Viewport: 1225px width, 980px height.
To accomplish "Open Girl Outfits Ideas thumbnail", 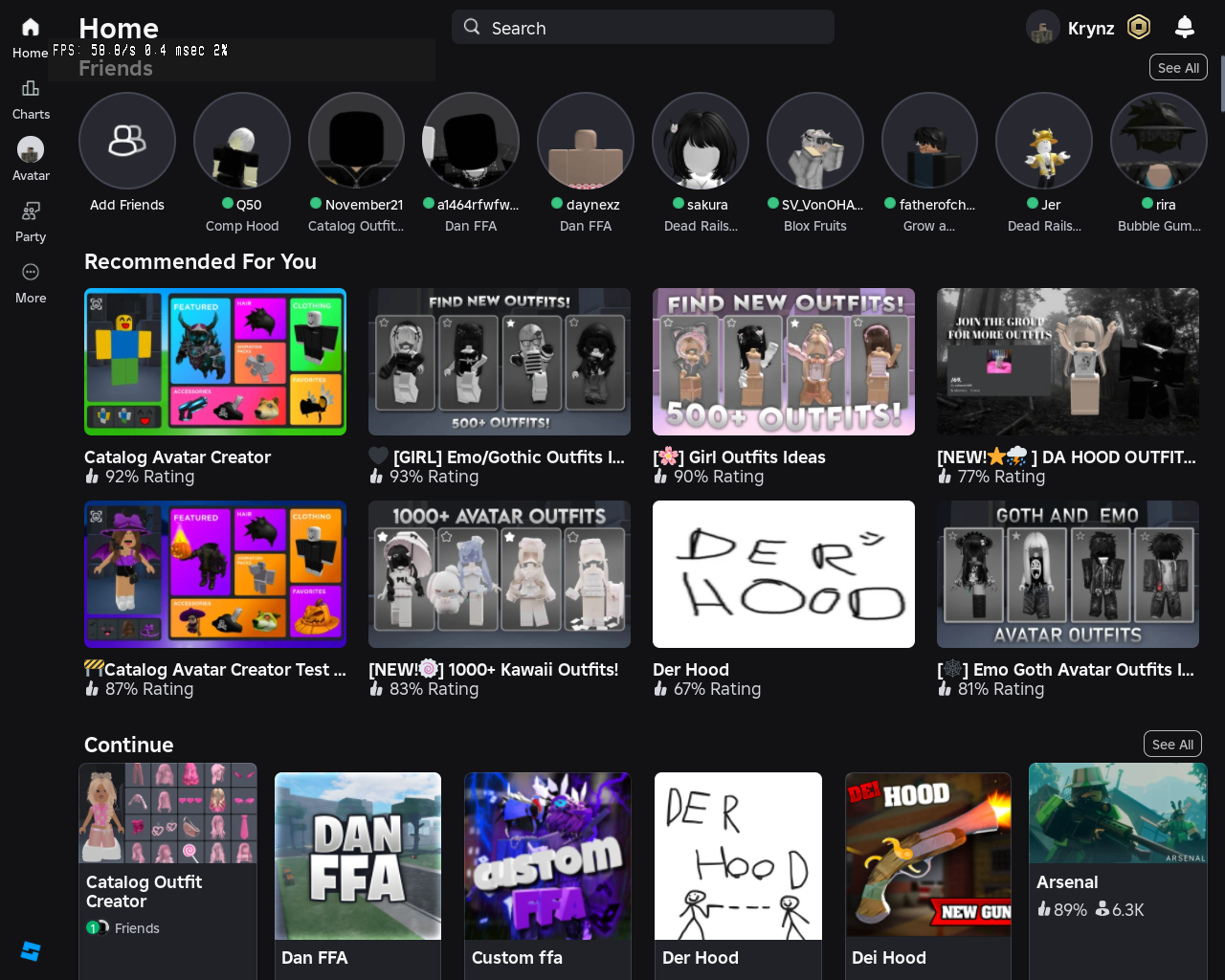I will [784, 362].
